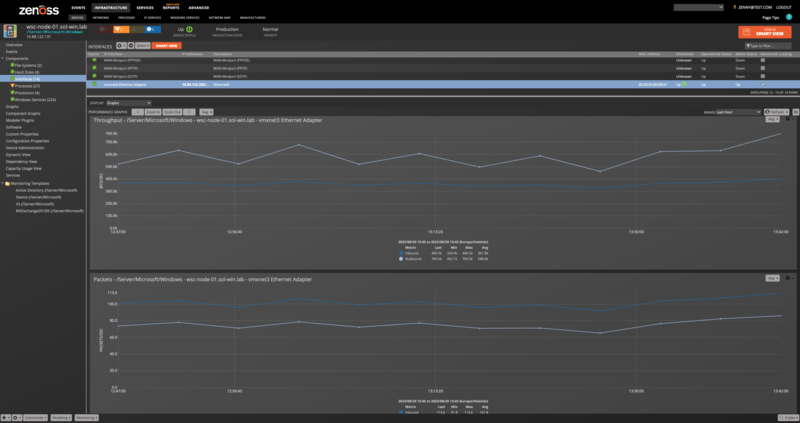Click the Refresh button
800x423 pixels.
tap(777, 112)
